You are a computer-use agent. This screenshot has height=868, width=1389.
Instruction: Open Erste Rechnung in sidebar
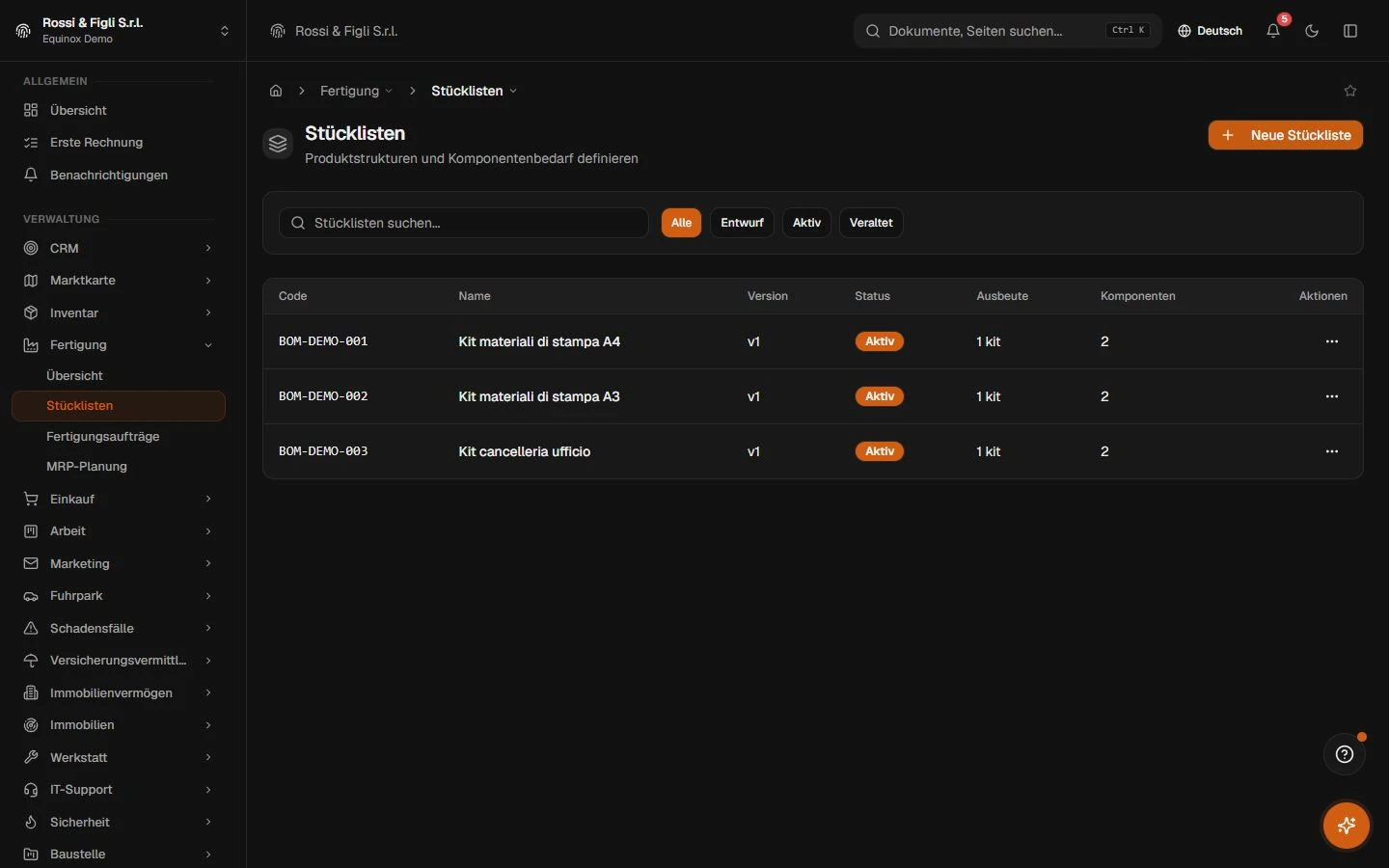(x=119, y=143)
